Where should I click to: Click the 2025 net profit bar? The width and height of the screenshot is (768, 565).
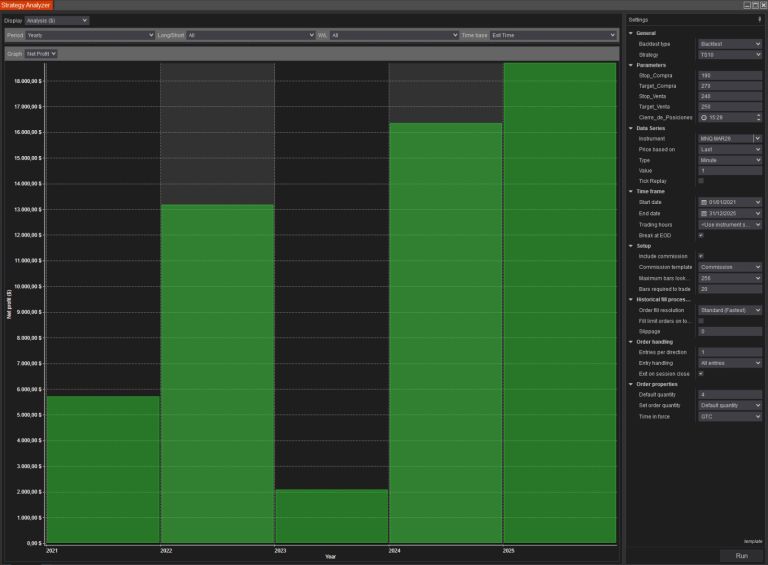point(559,300)
